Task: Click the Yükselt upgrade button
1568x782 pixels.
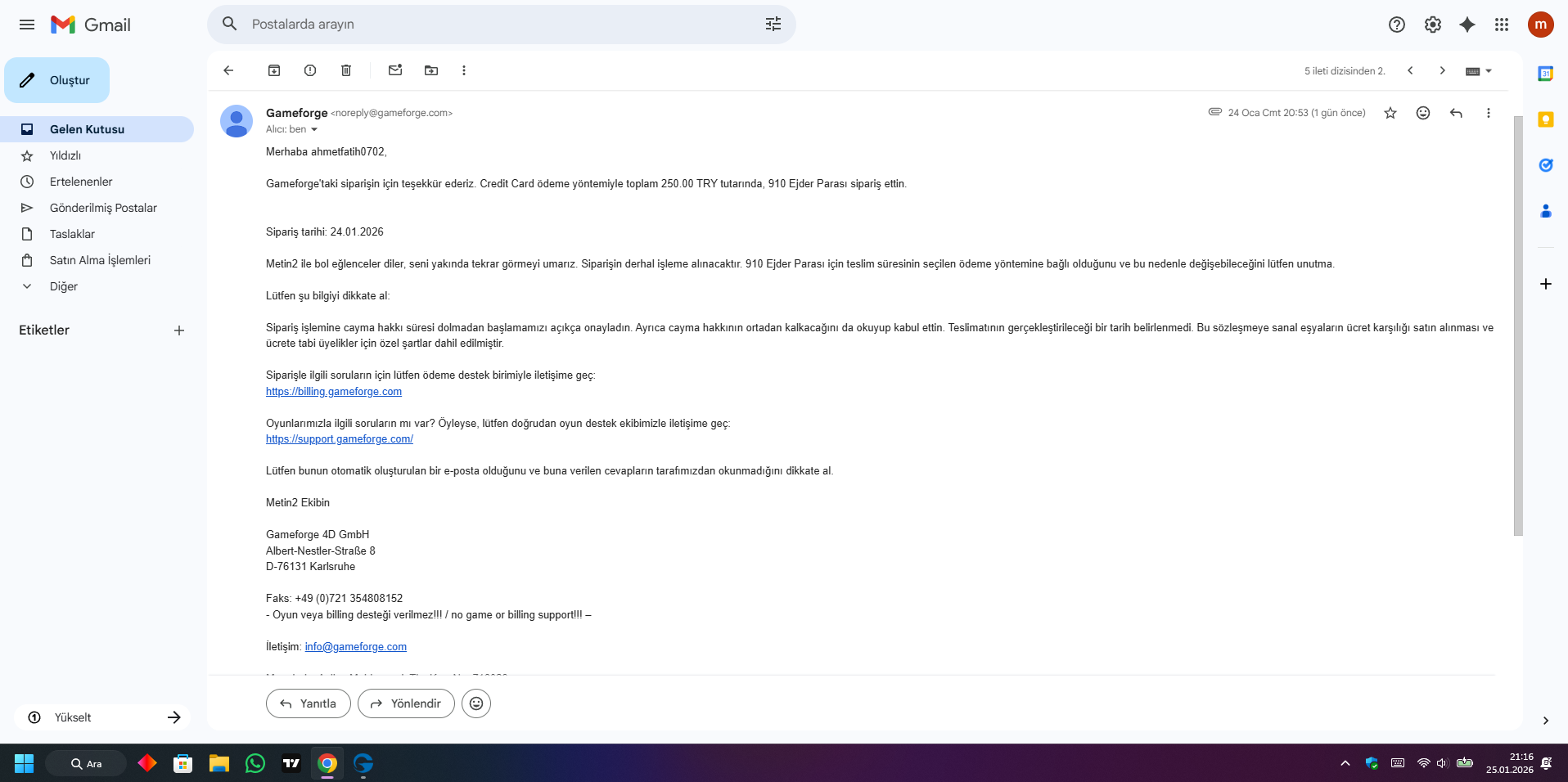Action: 102,717
